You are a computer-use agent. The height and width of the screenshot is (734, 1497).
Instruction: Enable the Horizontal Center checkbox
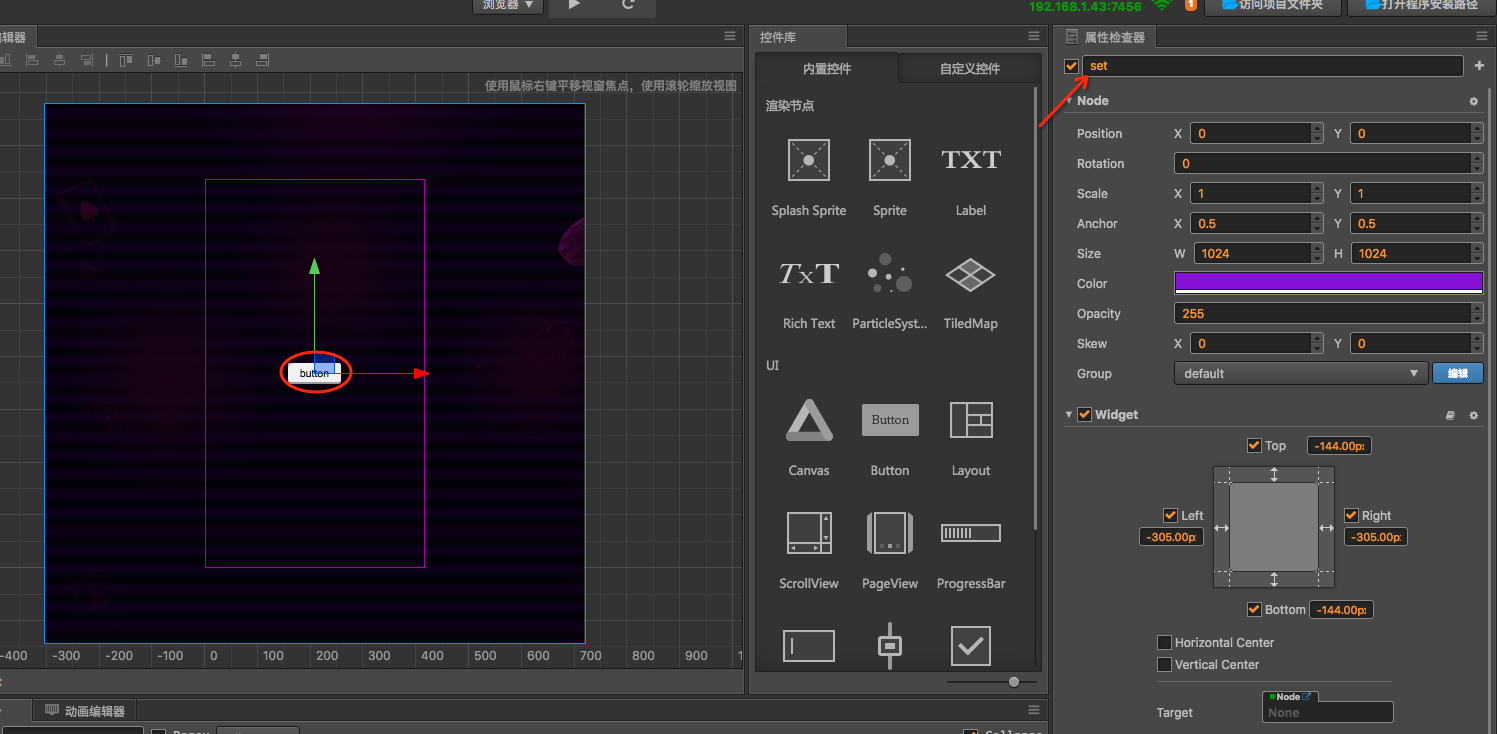[x=1164, y=643]
